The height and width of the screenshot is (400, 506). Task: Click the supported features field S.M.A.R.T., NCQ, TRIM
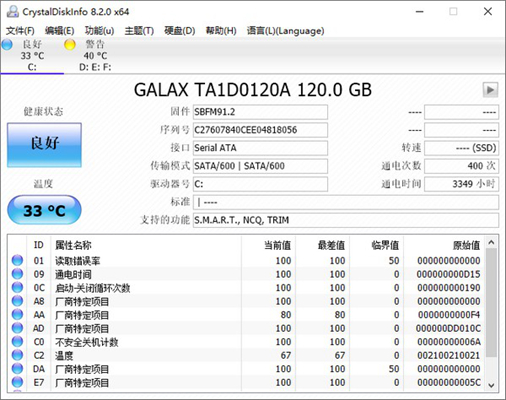pos(346,220)
